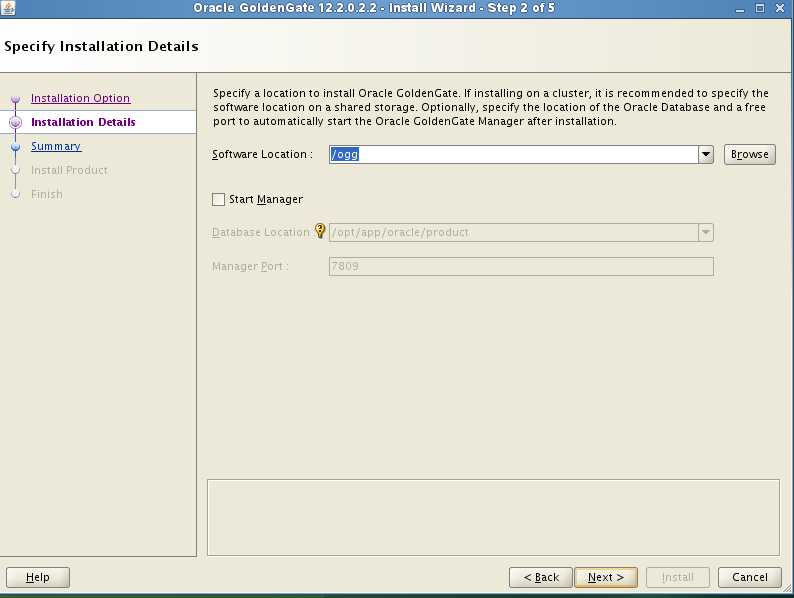Viewport: 794px width, 598px height.
Task: Click the Software Location label
Action: click(262, 154)
